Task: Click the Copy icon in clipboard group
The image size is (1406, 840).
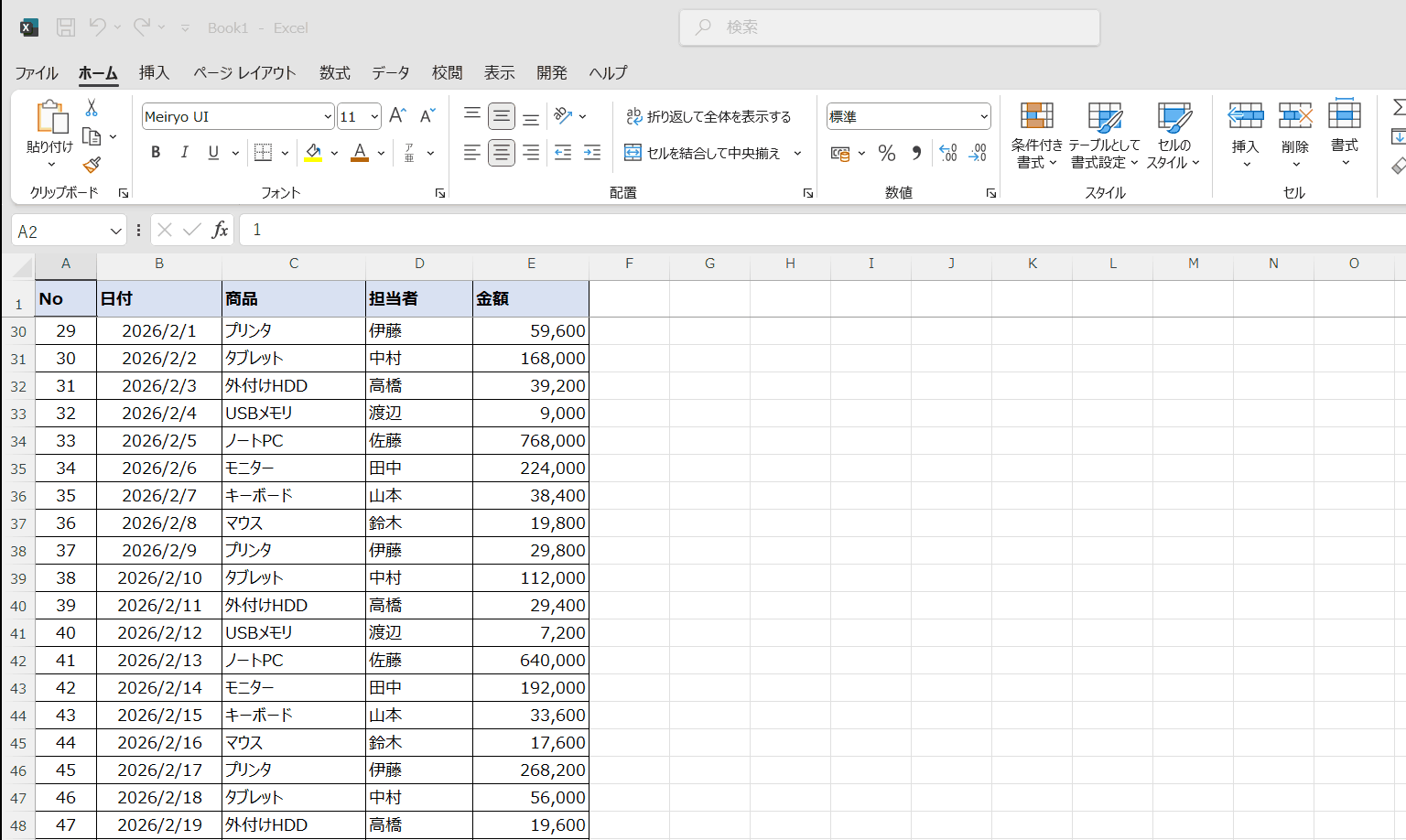Action: (x=92, y=136)
